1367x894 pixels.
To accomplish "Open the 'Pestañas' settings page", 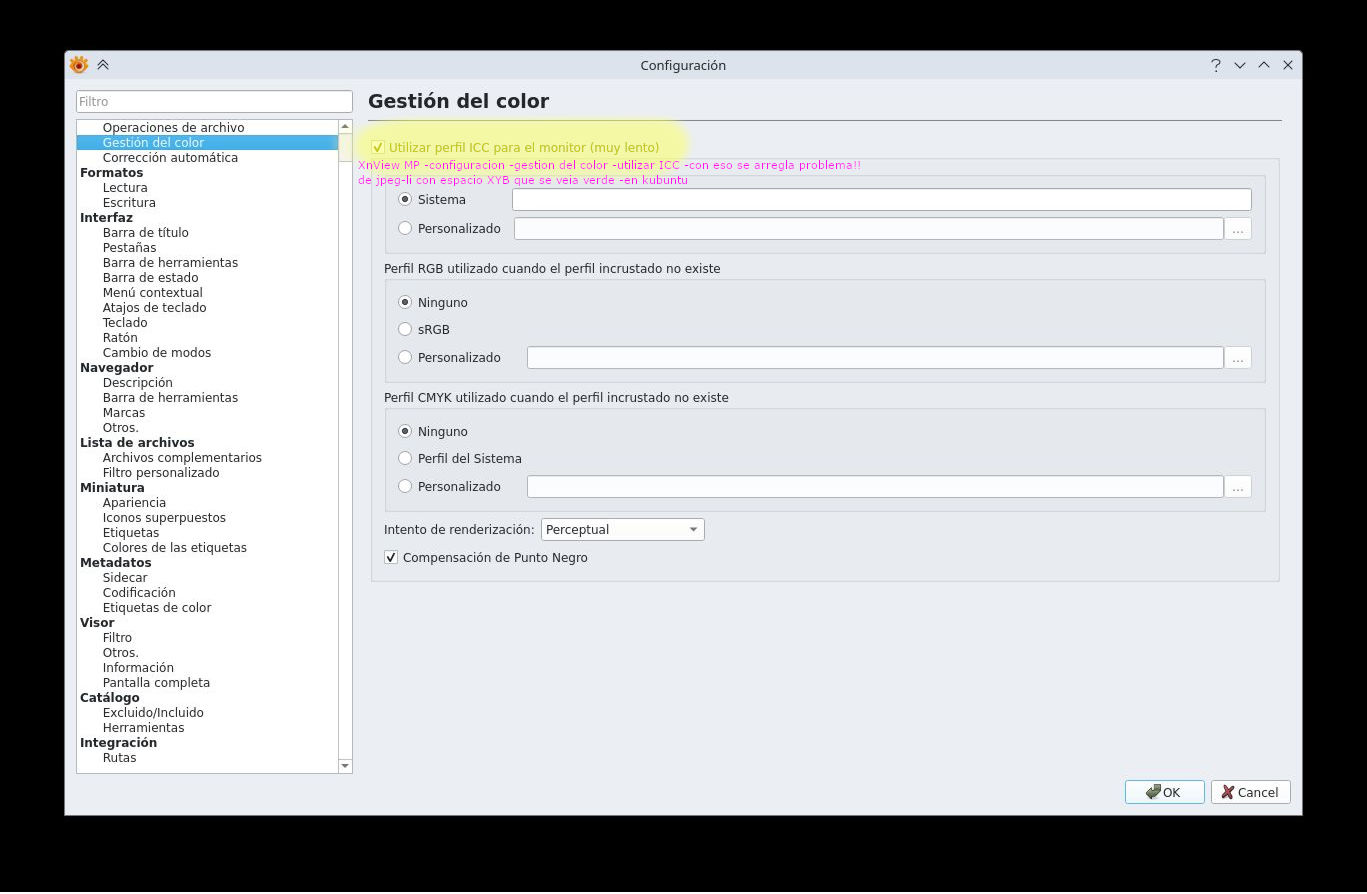I will [x=129, y=247].
